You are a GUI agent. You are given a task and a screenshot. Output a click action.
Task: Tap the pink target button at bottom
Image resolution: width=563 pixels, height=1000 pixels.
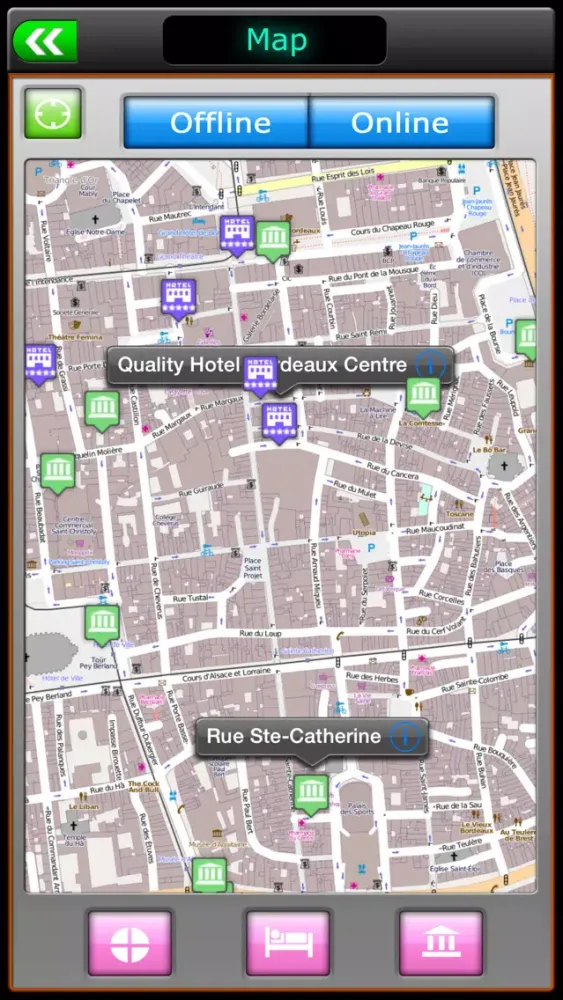(x=130, y=943)
